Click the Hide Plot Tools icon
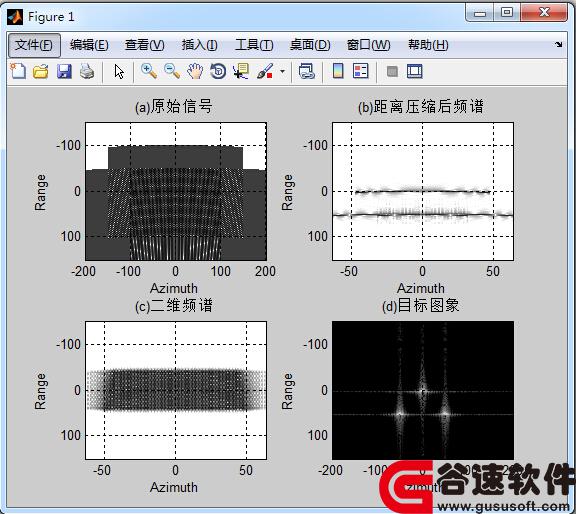The height and width of the screenshot is (514, 576). pyautogui.click(x=392, y=71)
